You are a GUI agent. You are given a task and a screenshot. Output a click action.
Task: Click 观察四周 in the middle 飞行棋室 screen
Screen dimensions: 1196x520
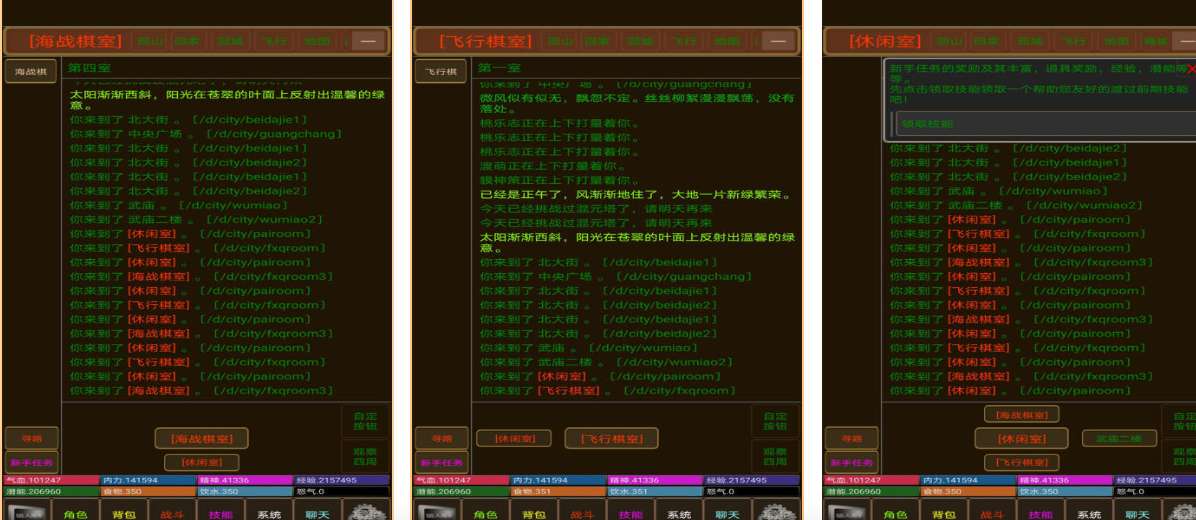coord(775,456)
